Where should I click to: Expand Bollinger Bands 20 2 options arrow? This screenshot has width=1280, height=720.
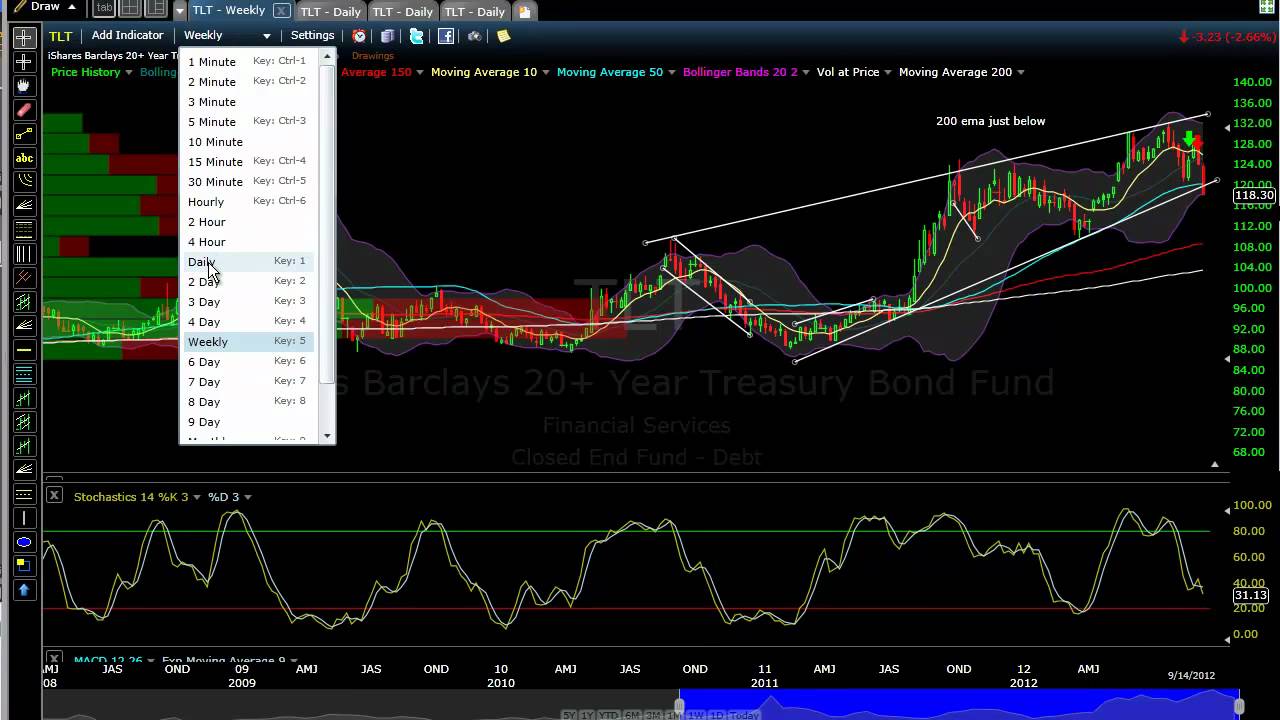pyautogui.click(x=807, y=72)
